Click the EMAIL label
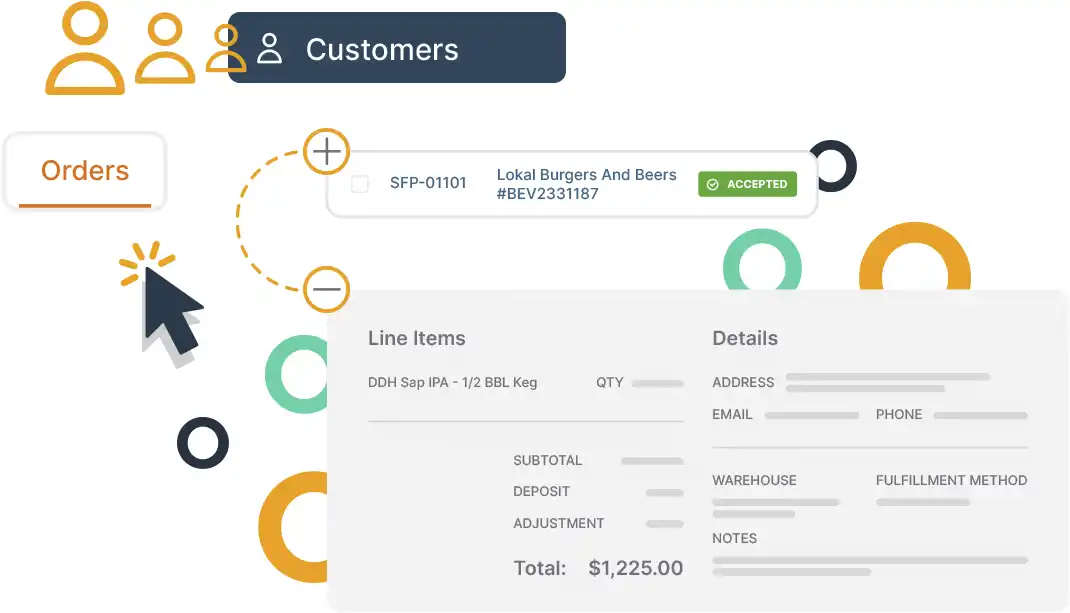1070x613 pixels. 732,414
